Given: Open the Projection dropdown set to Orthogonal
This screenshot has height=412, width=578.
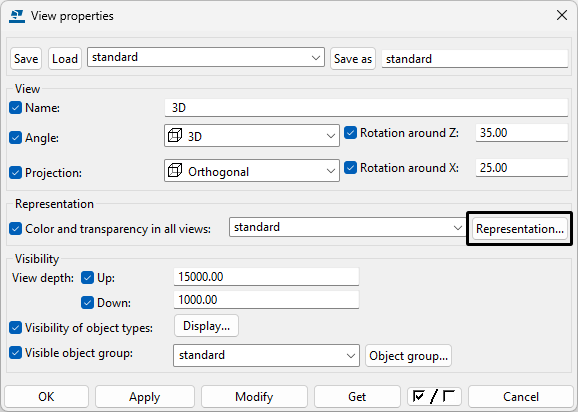Looking at the screenshot, I should pyautogui.click(x=252, y=171).
